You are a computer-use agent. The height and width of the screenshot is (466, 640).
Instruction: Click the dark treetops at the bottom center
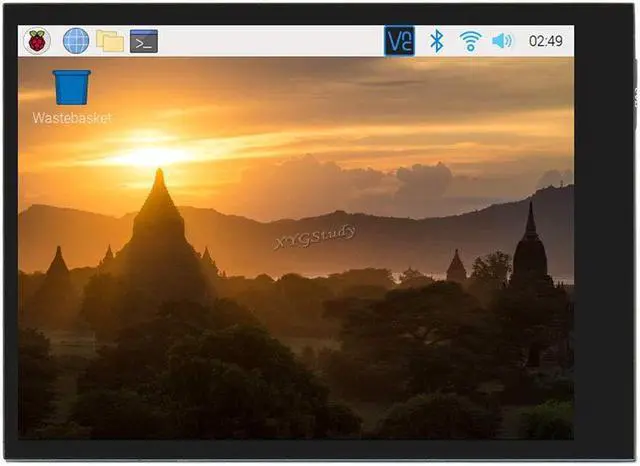pos(300,400)
